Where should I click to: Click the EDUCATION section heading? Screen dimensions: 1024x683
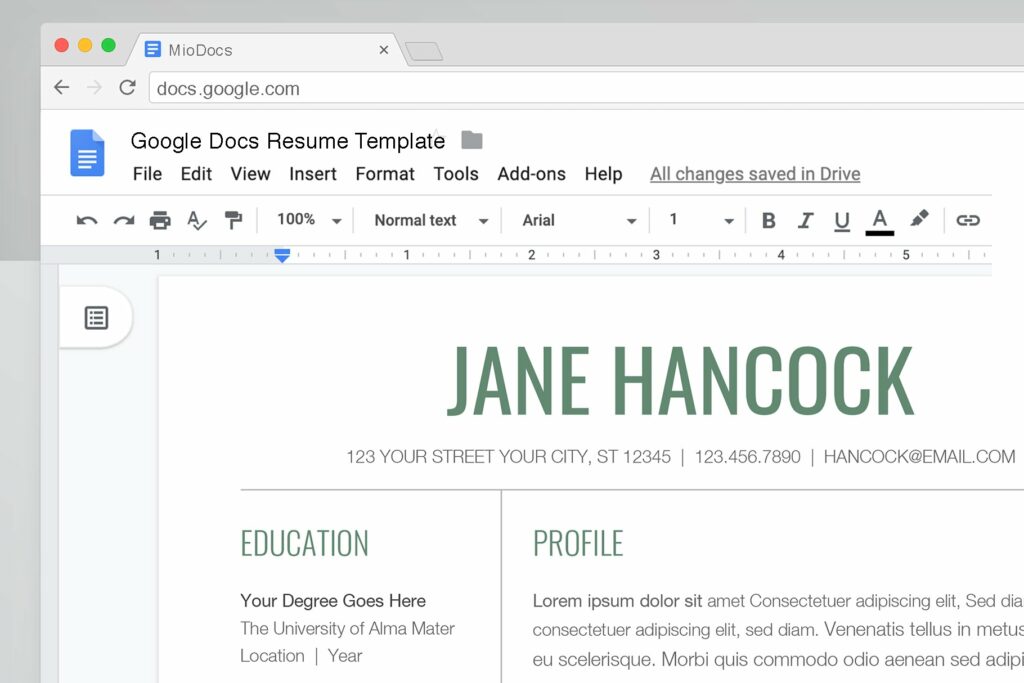pyautogui.click(x=304, y=543)
